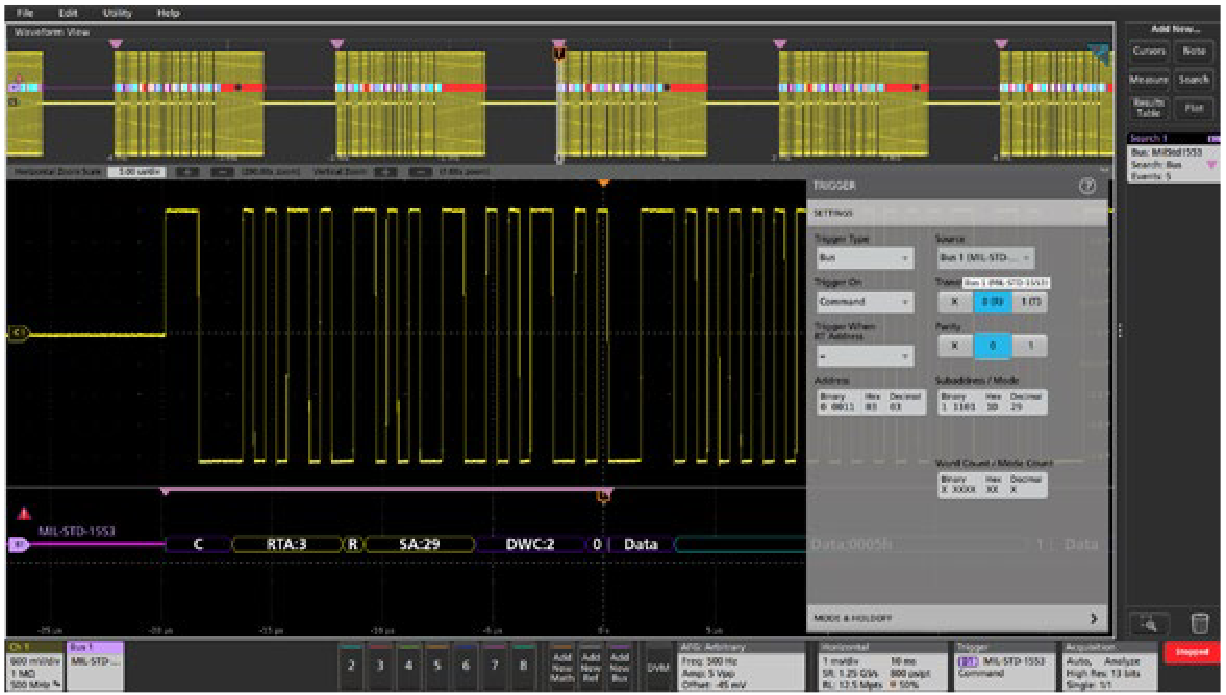
Task: Click the Results Table button
Action: tap(1149, 107)
